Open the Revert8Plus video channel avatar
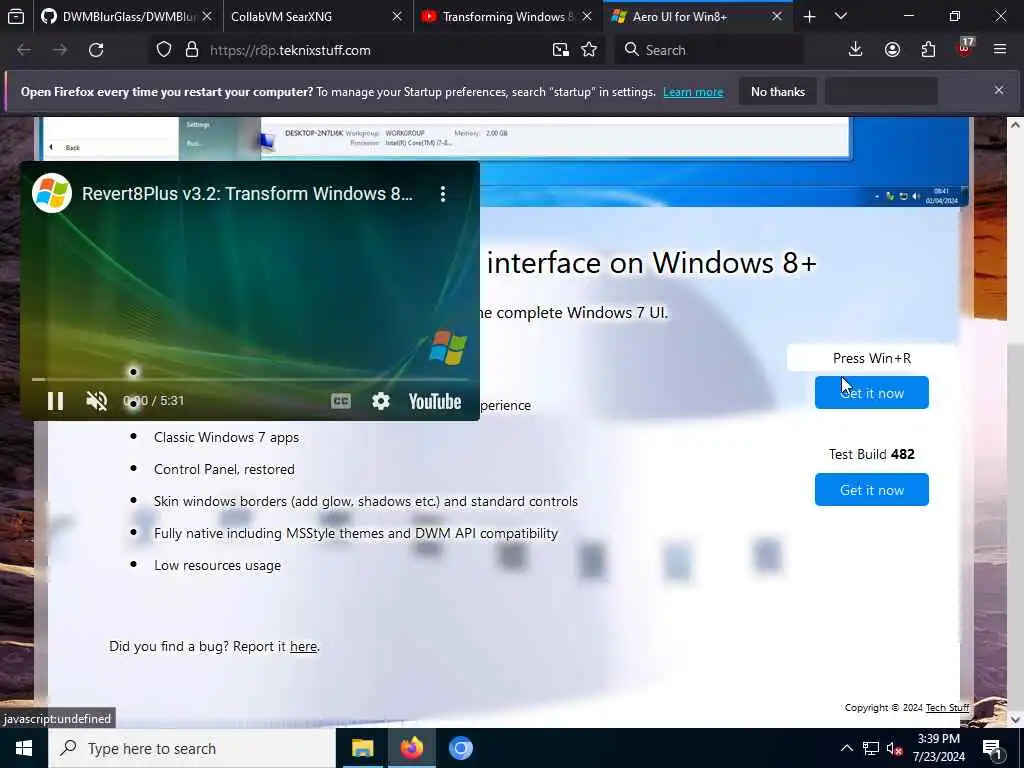 (52, 193)
